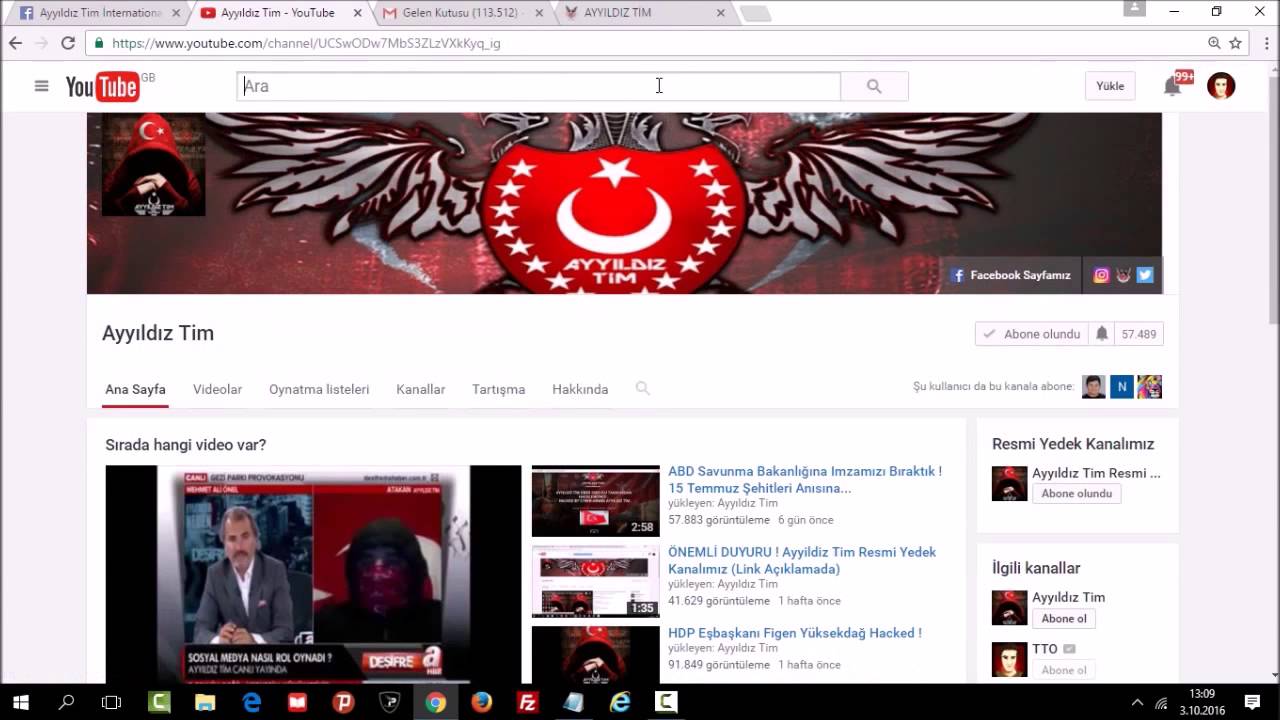Click the 57.489 subscriber count
1280x720 pixels.
(x=1139, y=334)
